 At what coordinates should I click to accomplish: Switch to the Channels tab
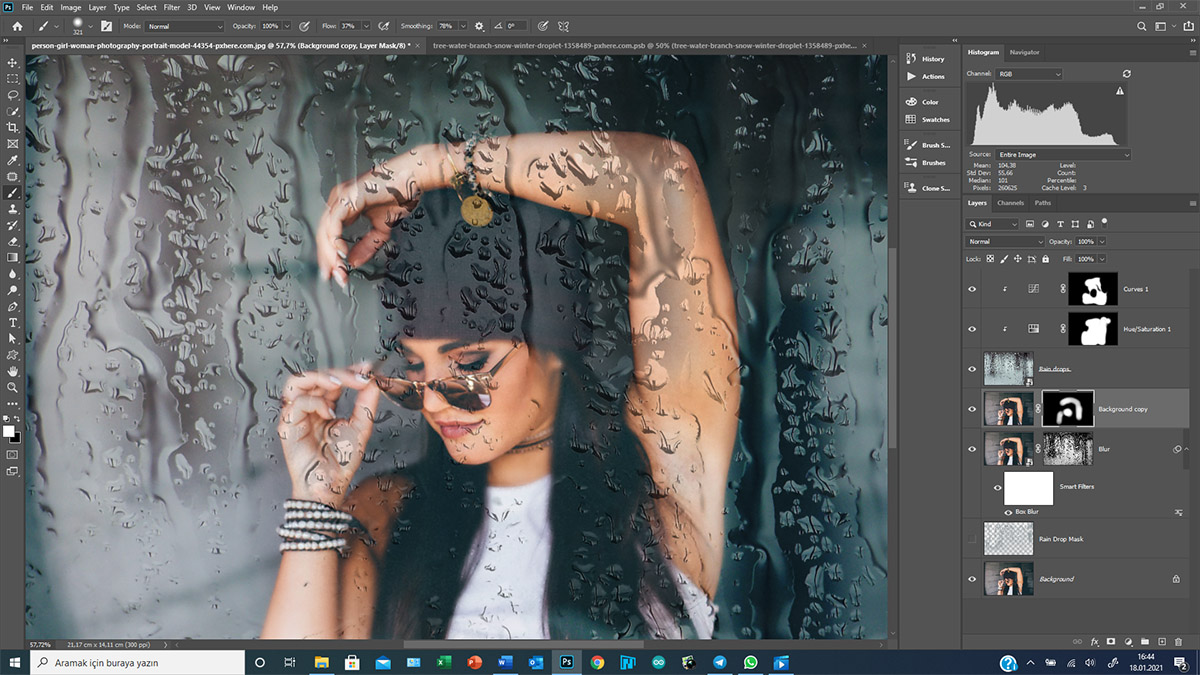[x=1010, y=203]
